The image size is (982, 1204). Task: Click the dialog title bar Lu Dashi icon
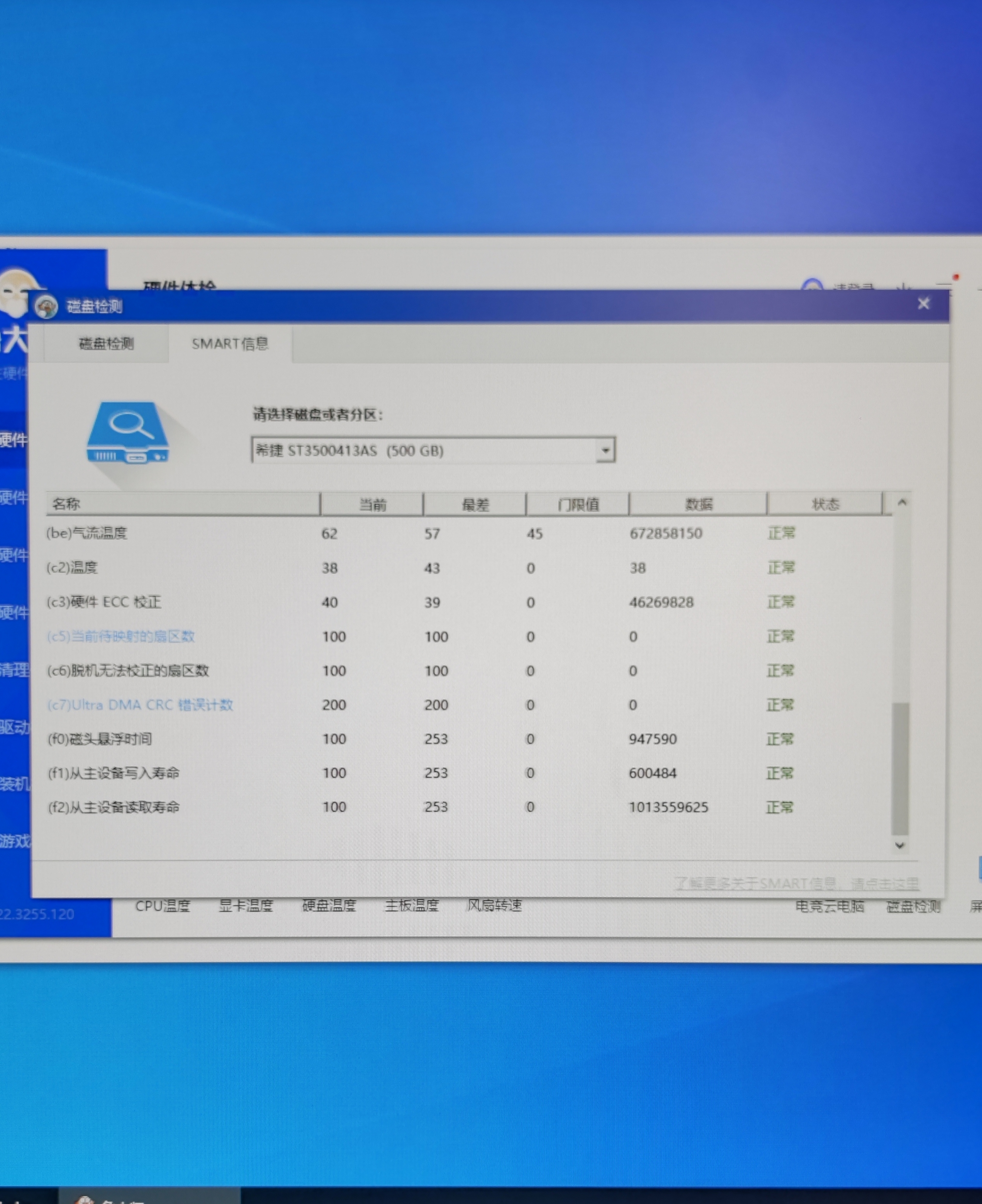(46, 307)
